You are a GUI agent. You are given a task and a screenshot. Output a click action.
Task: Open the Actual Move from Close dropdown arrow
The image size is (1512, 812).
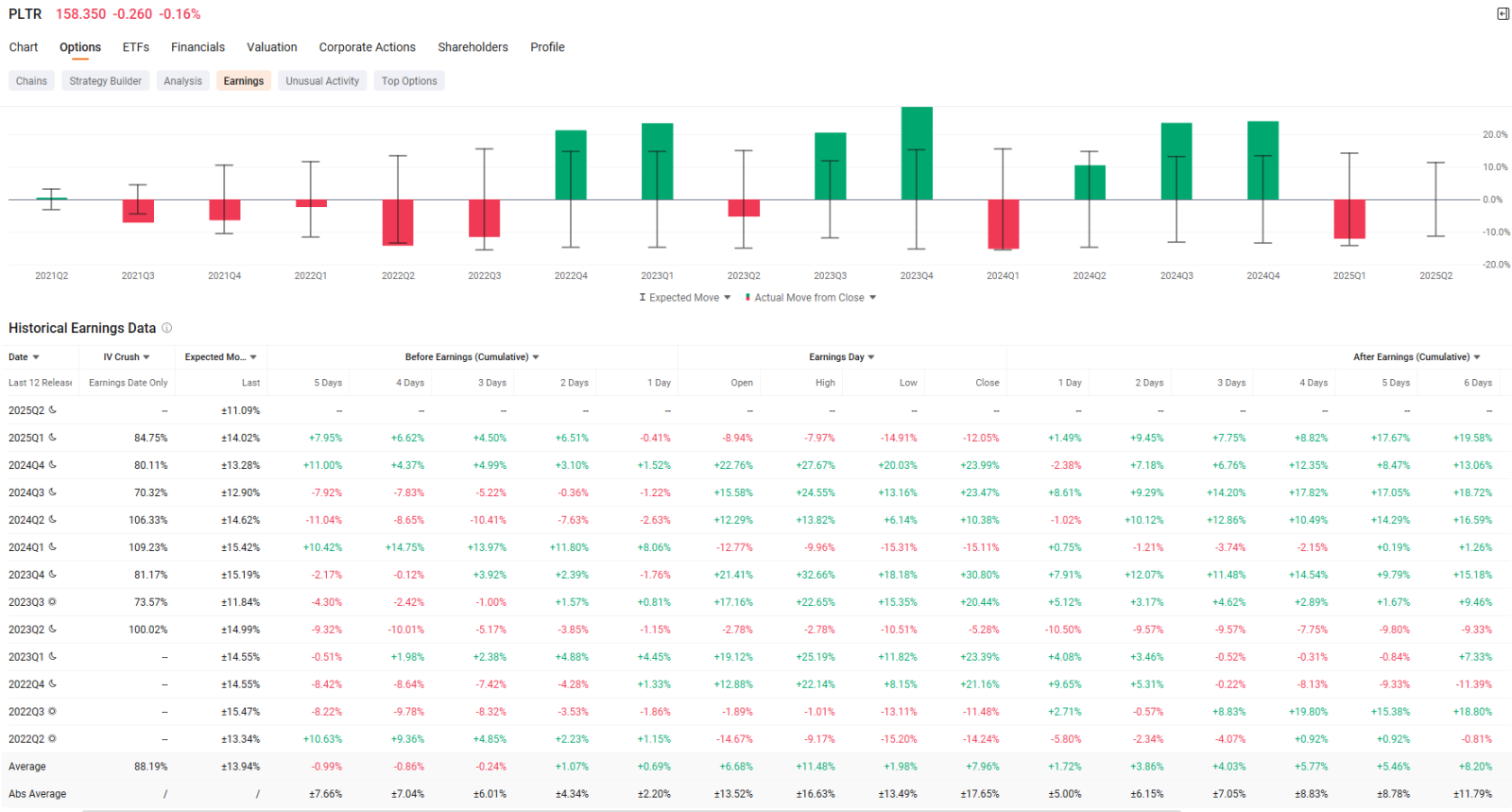tap(872, 298)
